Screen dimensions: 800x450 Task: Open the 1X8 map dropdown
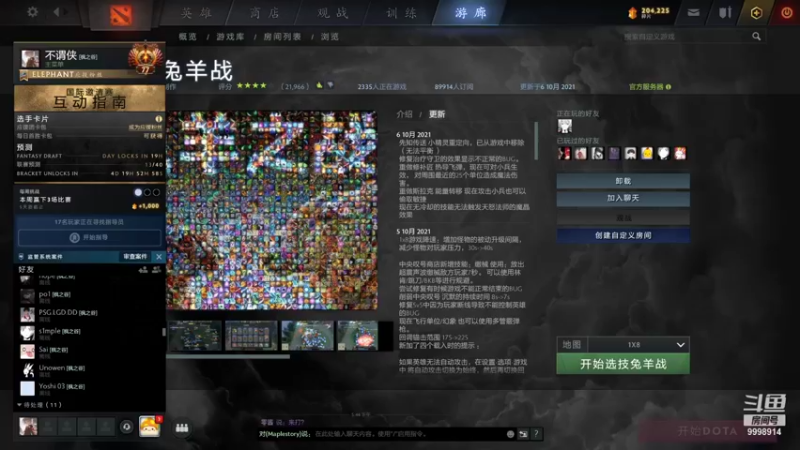click(638, 345)
